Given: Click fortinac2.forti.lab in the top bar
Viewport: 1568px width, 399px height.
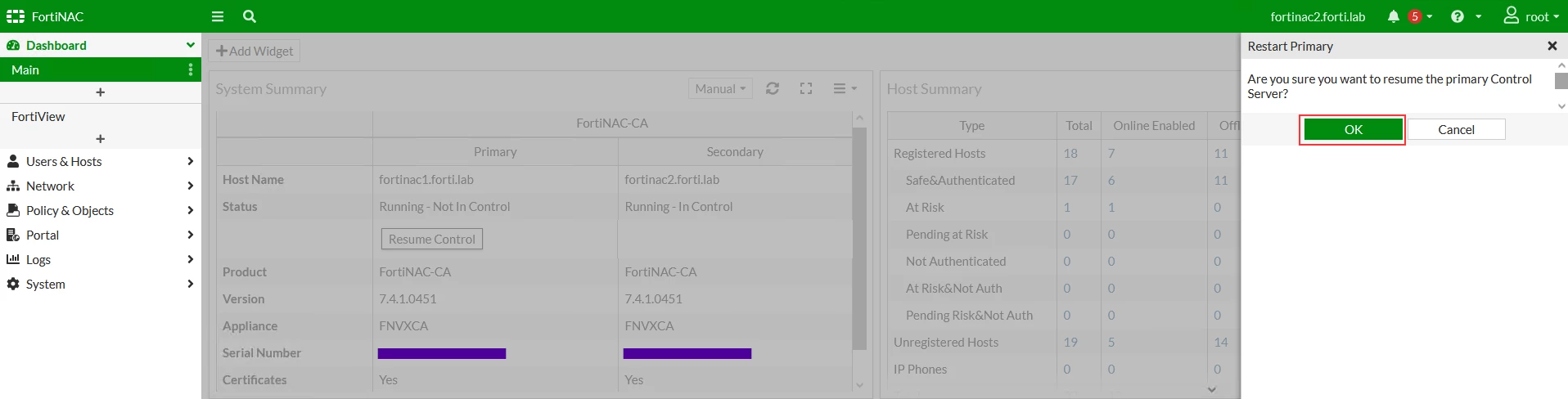Looking at the screenshot, I should [x=1318, y=16].
